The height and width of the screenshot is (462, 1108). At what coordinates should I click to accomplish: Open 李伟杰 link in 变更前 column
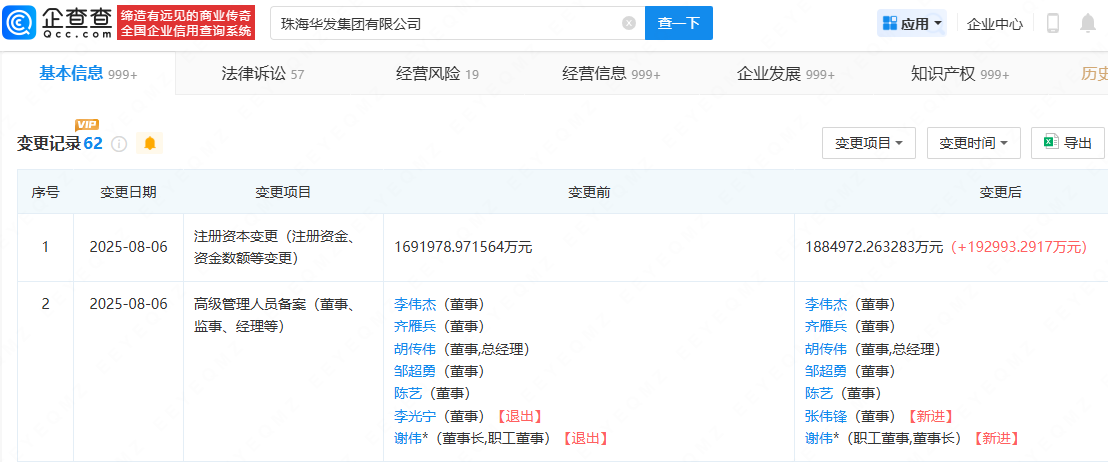[x=415, y=304]
